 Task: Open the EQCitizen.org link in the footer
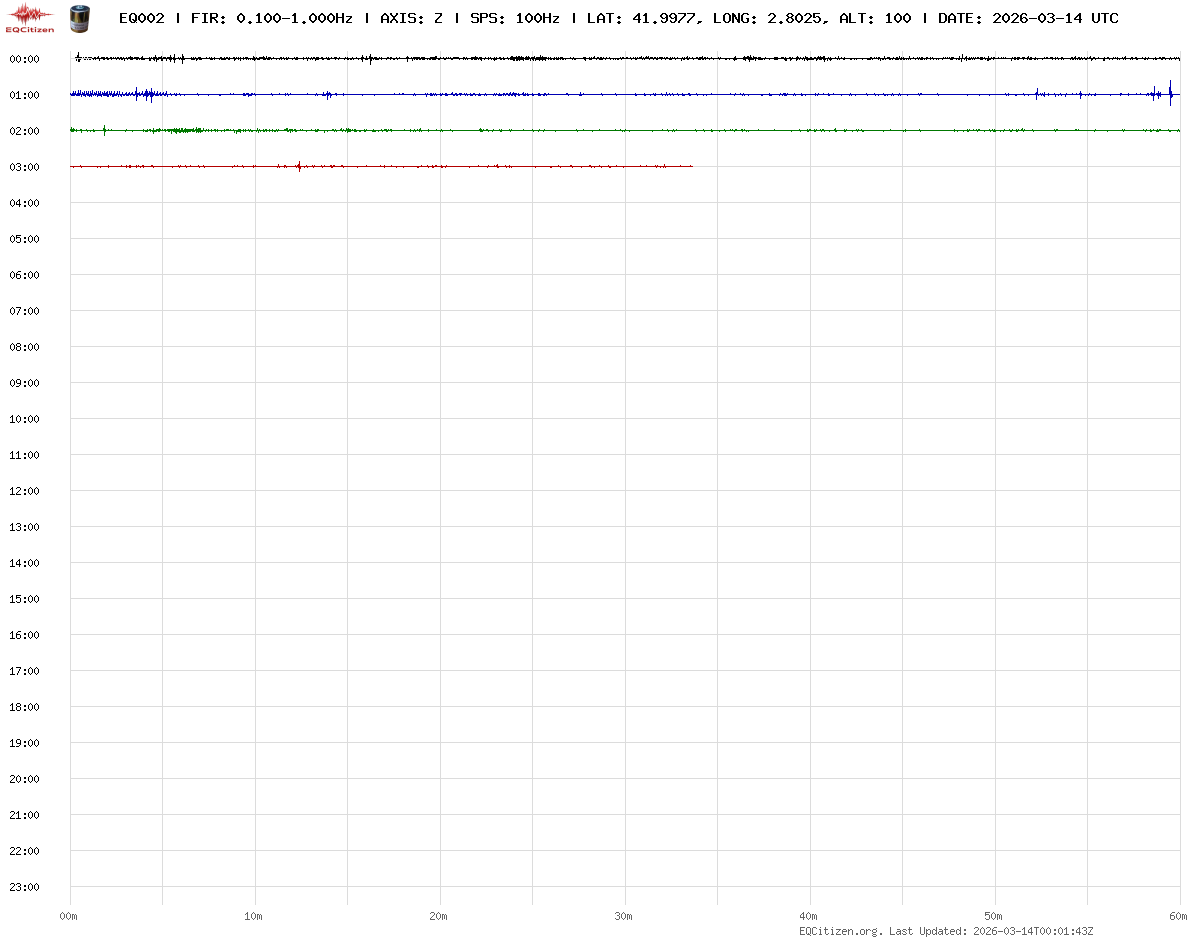coord(840,931)
